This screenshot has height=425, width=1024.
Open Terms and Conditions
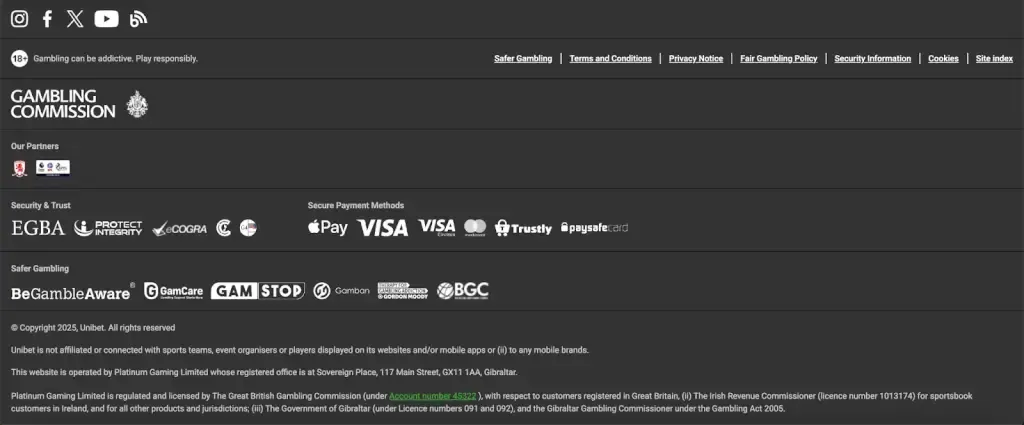[x=611, y=59]
